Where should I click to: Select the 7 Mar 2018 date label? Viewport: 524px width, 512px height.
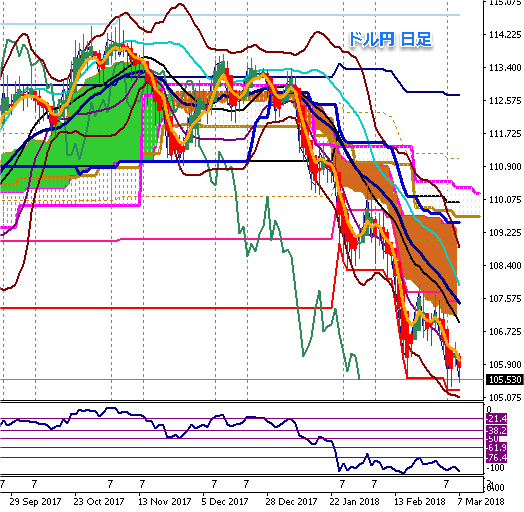481,502
